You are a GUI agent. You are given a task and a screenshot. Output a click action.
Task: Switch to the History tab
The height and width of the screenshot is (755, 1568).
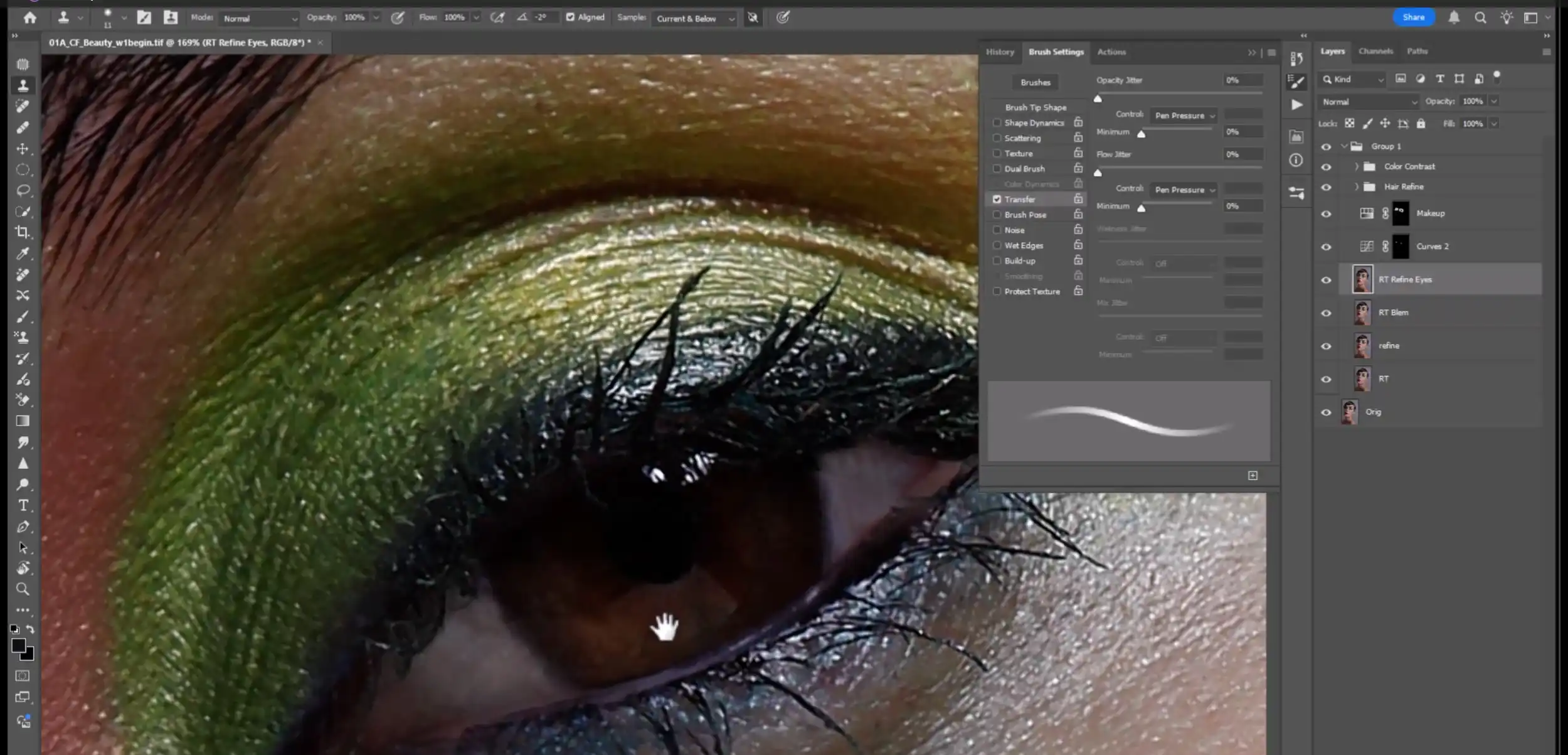point(1000,52)
